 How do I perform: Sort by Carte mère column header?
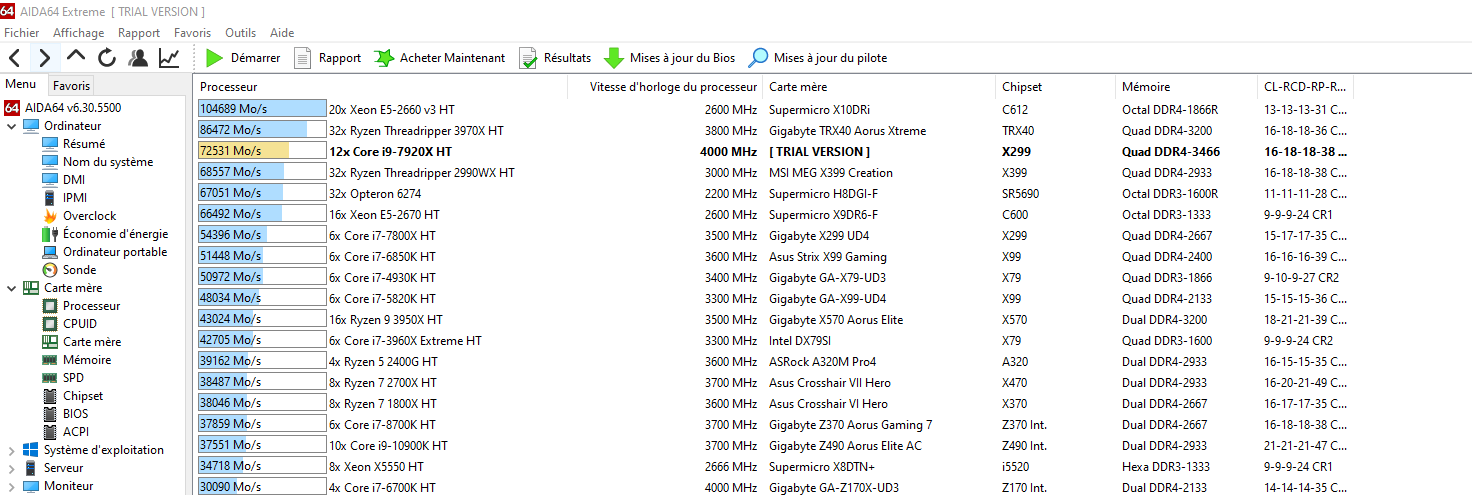point(879,87)
